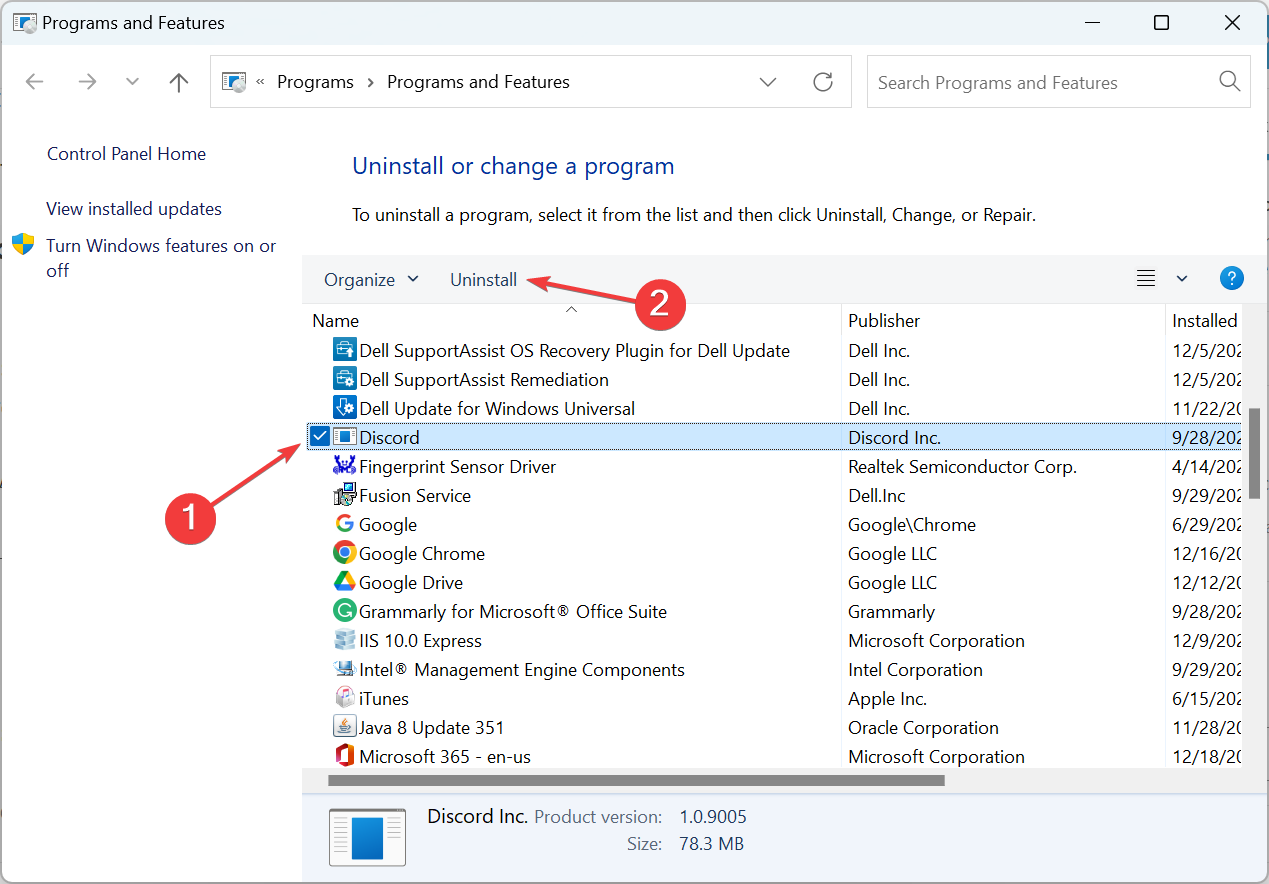The width and height of the screenshot is (1269, 884).
Task: Click the Discord details pane thumbnail
Action: pyautogui.click(x=367, y=837)
